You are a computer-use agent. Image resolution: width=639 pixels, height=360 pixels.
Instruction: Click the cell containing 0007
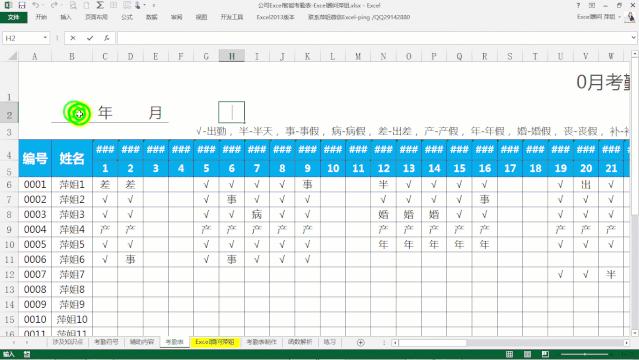tap(35, 274)
